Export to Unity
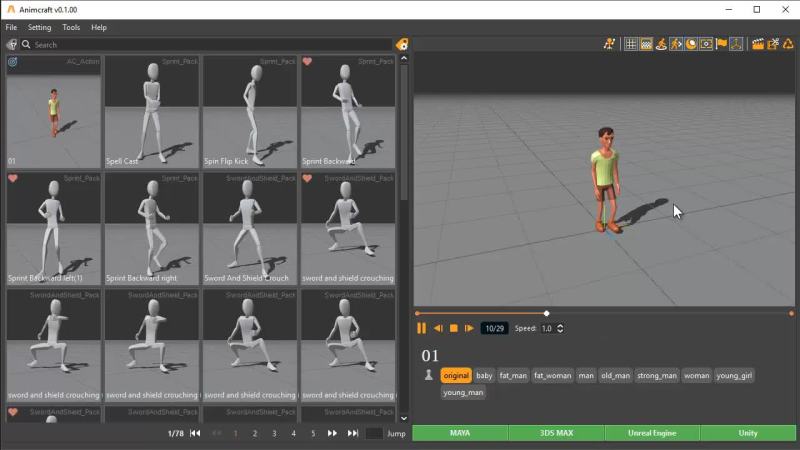This screenshot has width=800, height=450. tap(748, 433)
